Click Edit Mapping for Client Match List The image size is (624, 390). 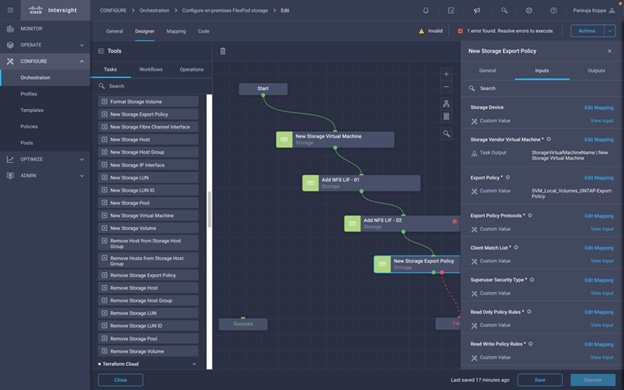599,248
